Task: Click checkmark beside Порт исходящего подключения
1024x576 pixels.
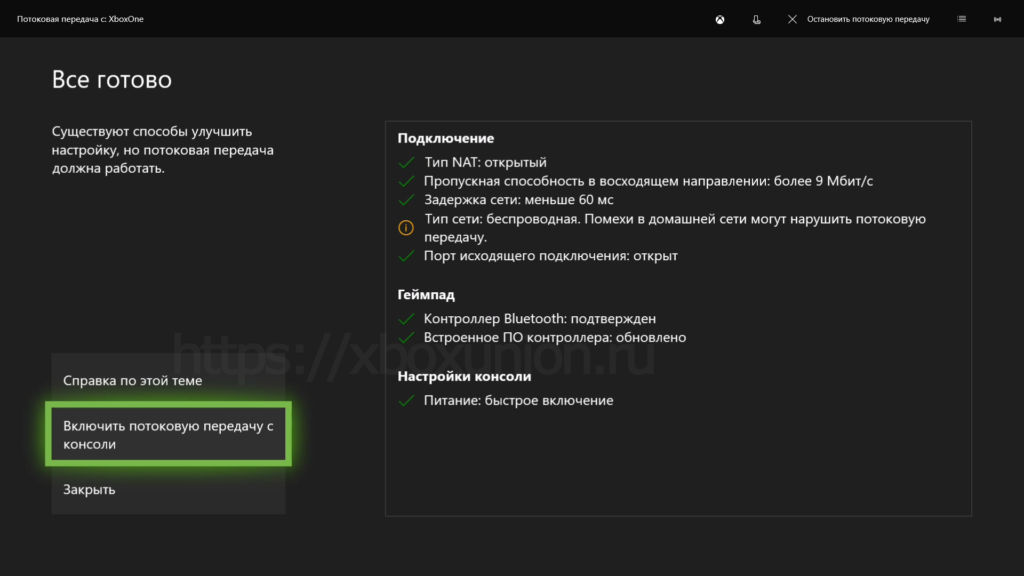Action: coord(406,256)
